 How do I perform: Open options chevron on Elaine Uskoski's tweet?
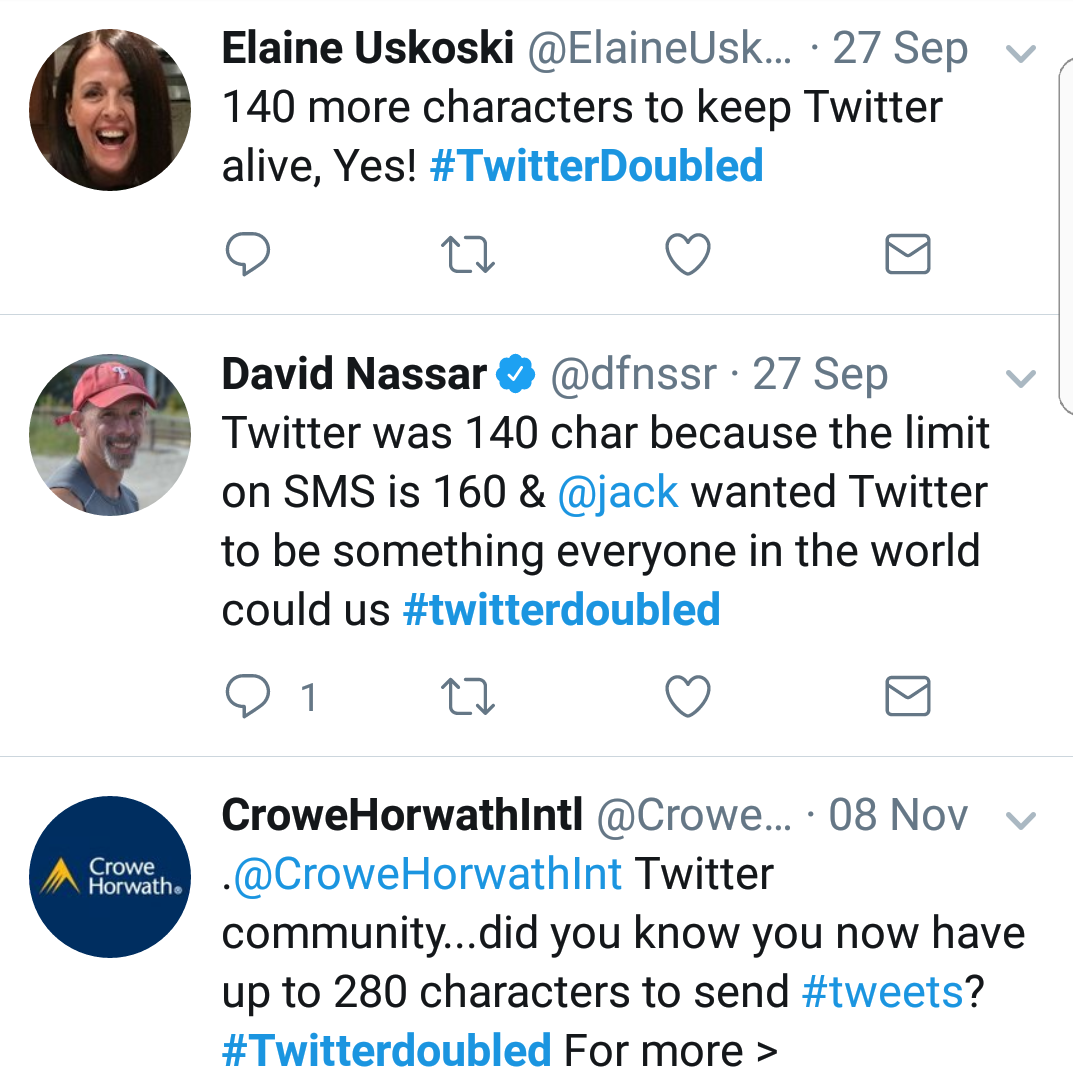pyautogui.click(x=1020, y=54)
